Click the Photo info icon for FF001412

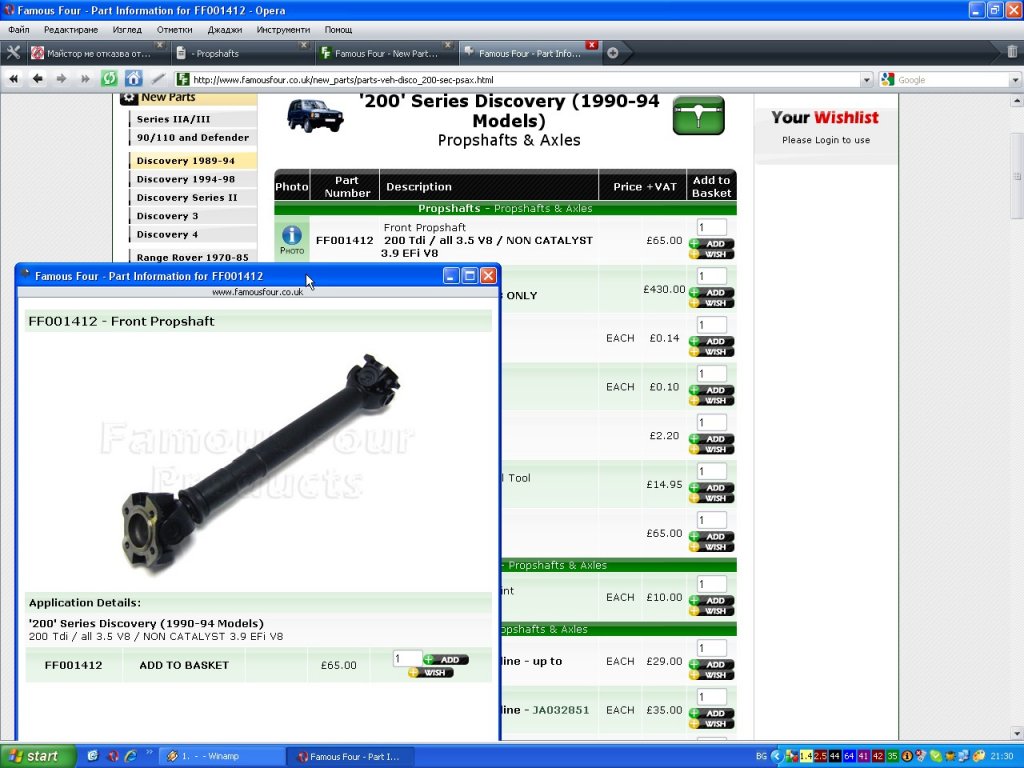292,239
